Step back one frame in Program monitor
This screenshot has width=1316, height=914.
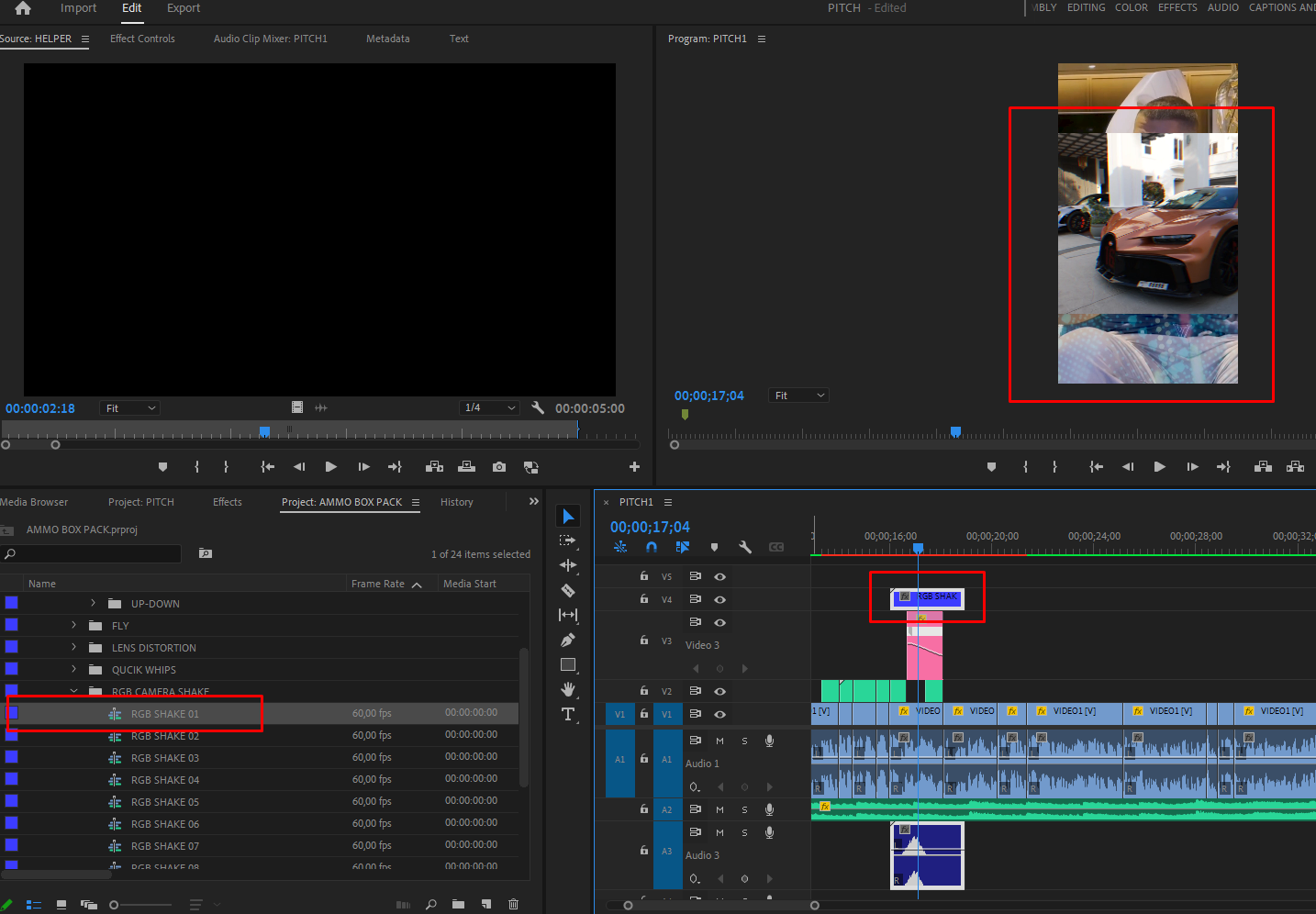pos(1128,467)
